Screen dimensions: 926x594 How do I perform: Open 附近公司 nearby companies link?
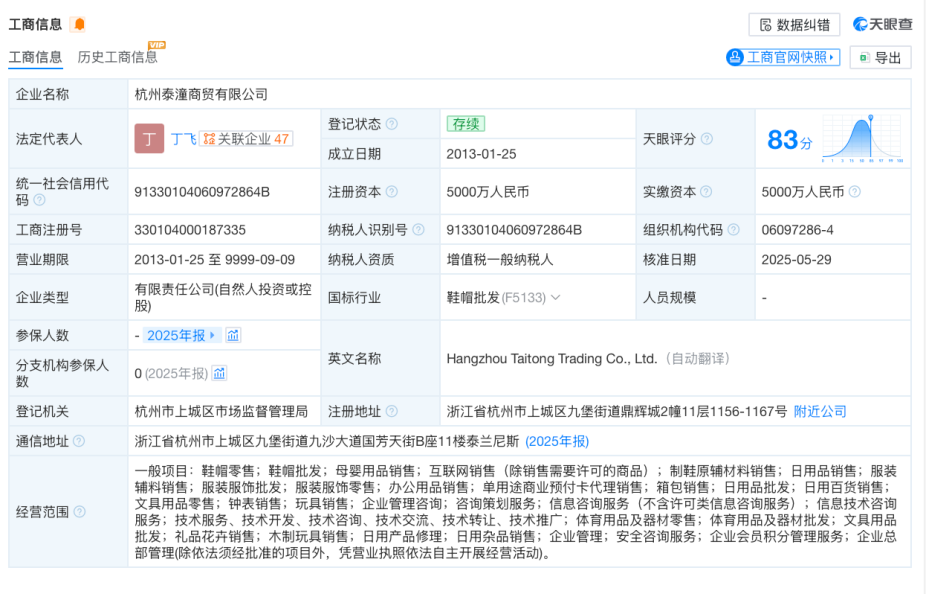tap(820, 412)
